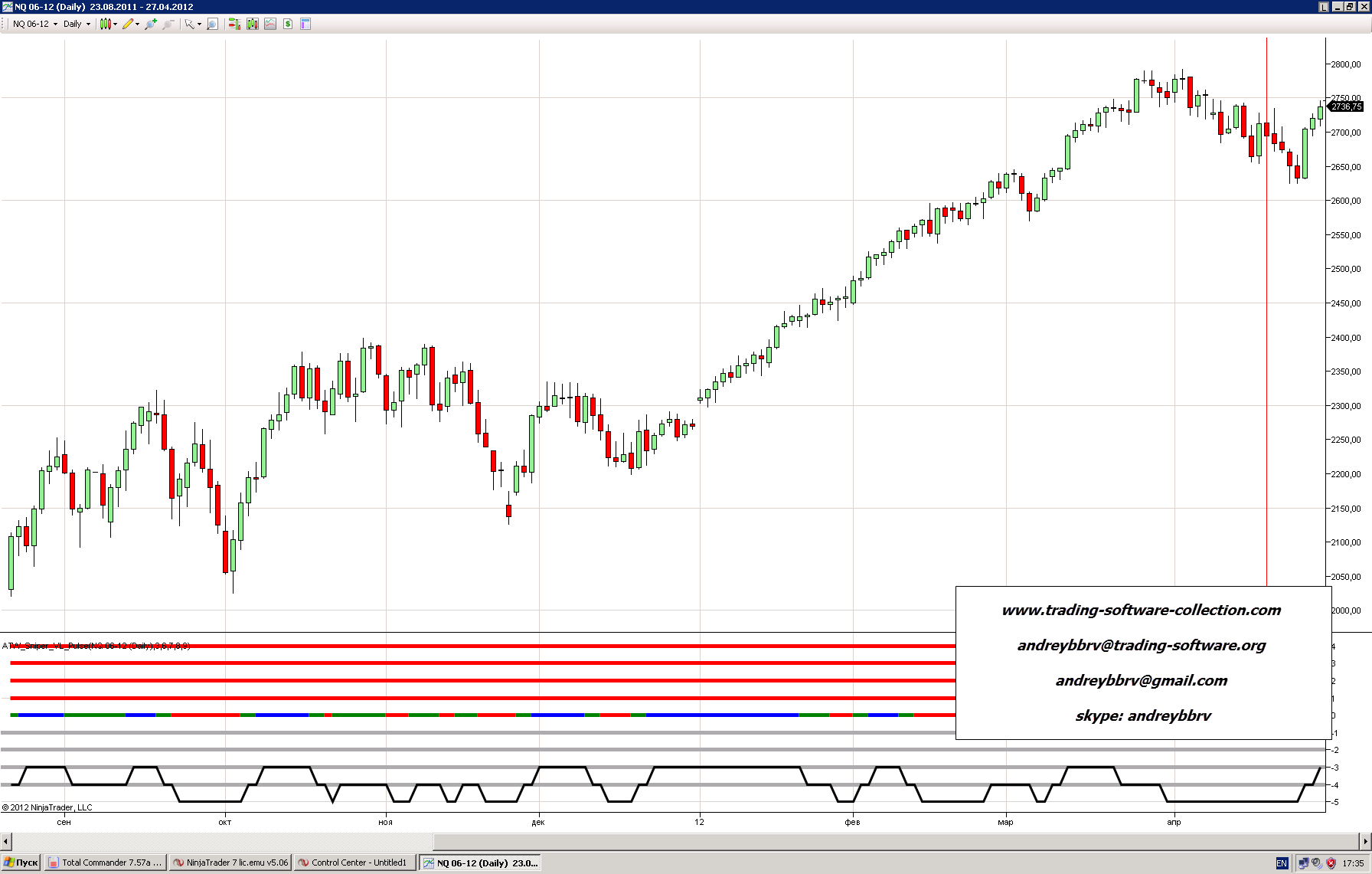Screen dimensions: 1372x874
Task: Click the Пуск start button
Action: coord(21,863)
